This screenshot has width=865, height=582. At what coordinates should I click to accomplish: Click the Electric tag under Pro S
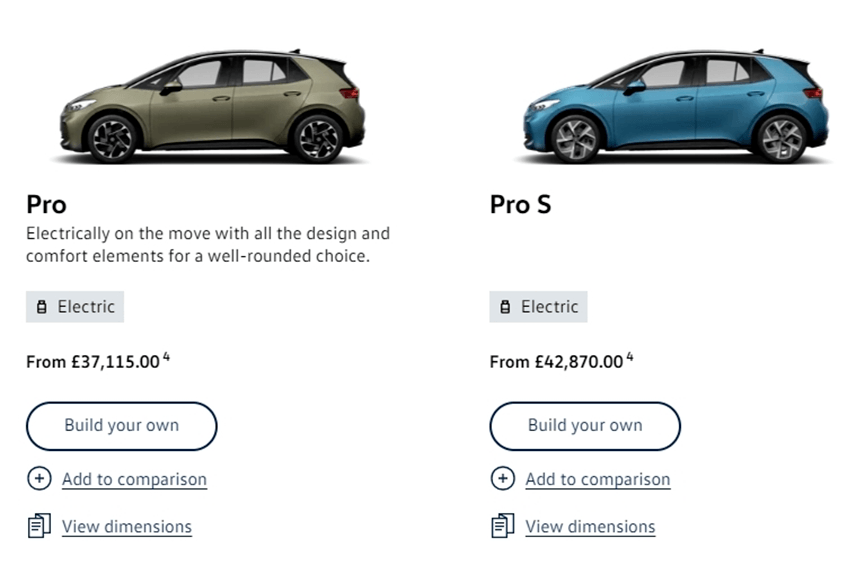tap(538, 307)
